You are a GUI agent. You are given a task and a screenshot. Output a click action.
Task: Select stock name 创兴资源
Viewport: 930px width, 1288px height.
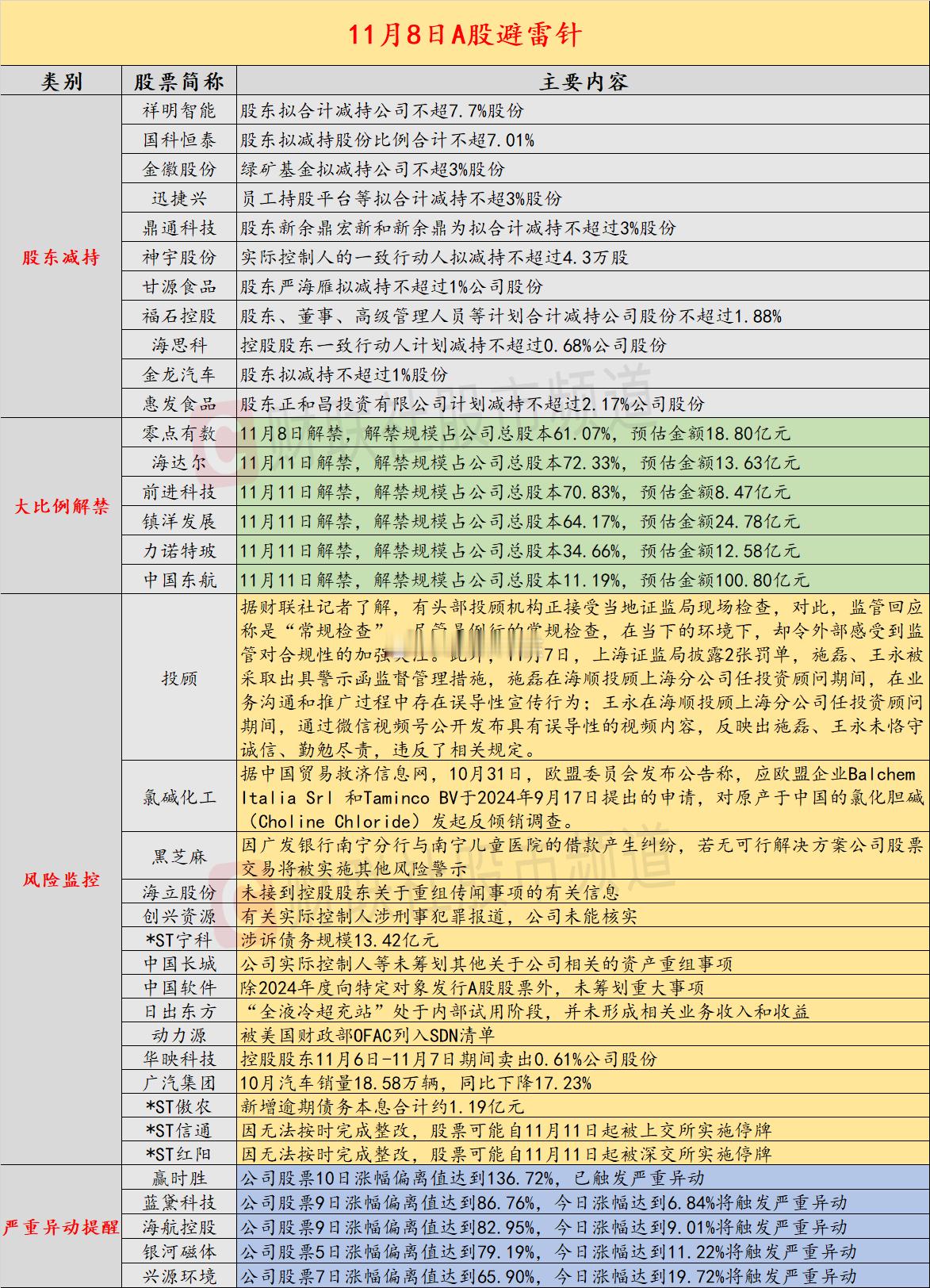(x=179, y=916)
